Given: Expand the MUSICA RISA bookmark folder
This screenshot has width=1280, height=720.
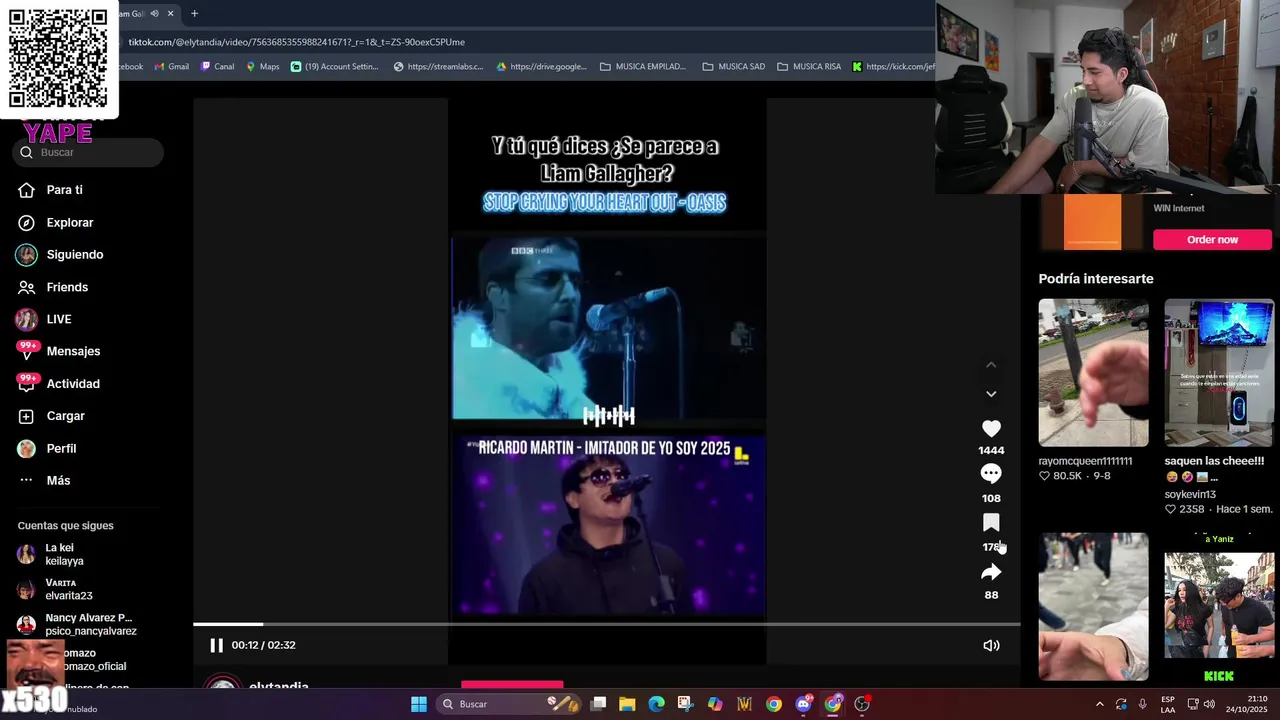Looking at the screenshot, I should (809, 67).
